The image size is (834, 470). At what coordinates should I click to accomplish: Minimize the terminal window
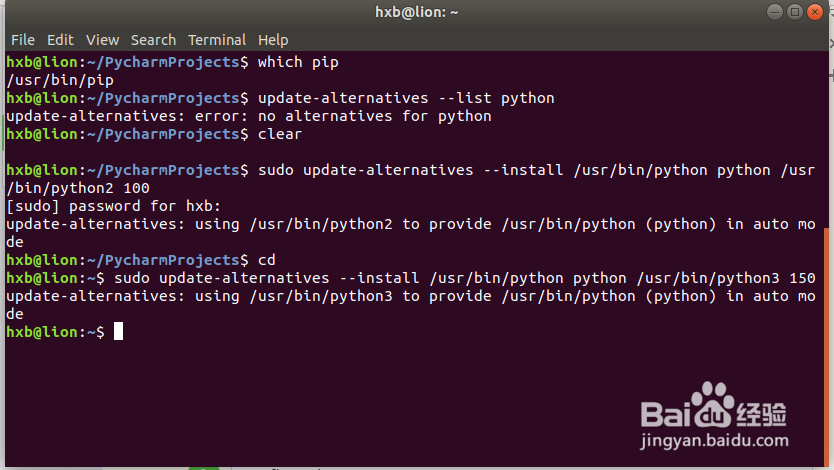(775, 12)
